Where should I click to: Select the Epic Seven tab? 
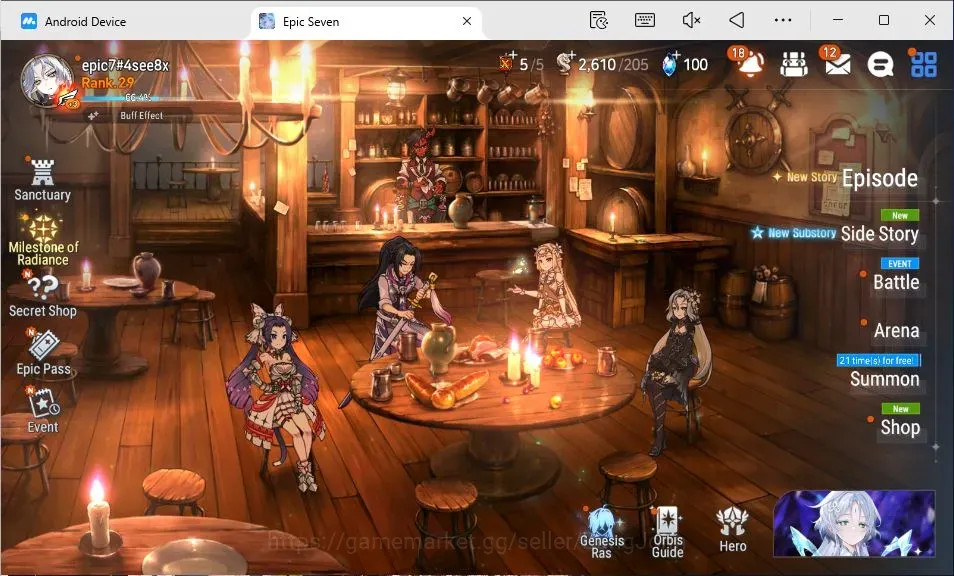[310, 22]
